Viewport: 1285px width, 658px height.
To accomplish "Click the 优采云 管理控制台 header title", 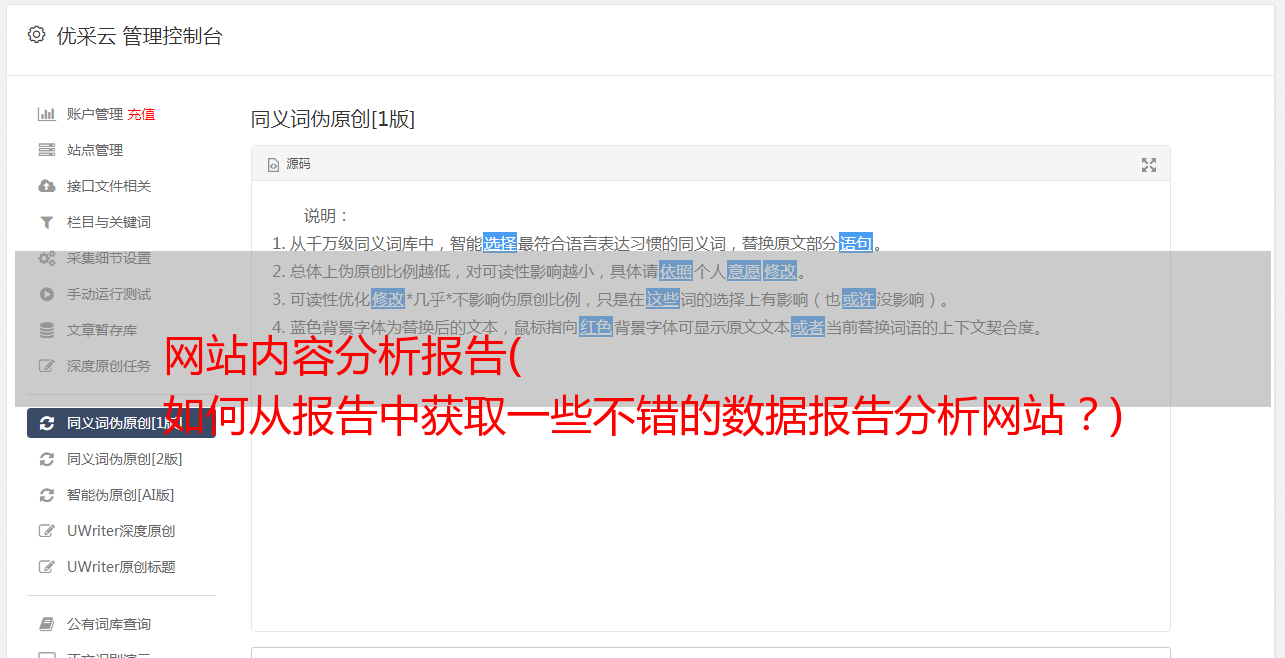I will click(139, 36).
